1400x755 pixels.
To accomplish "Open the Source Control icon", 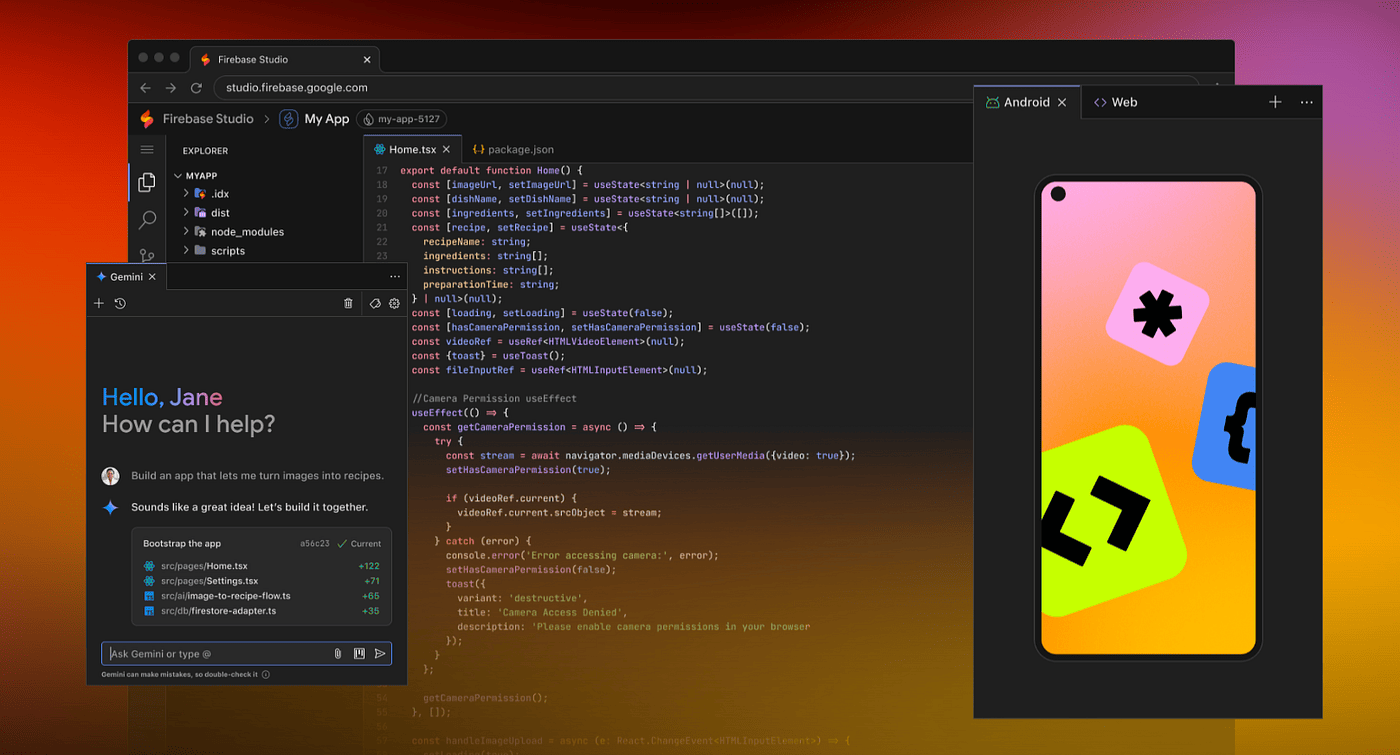I will click(147, 257).
